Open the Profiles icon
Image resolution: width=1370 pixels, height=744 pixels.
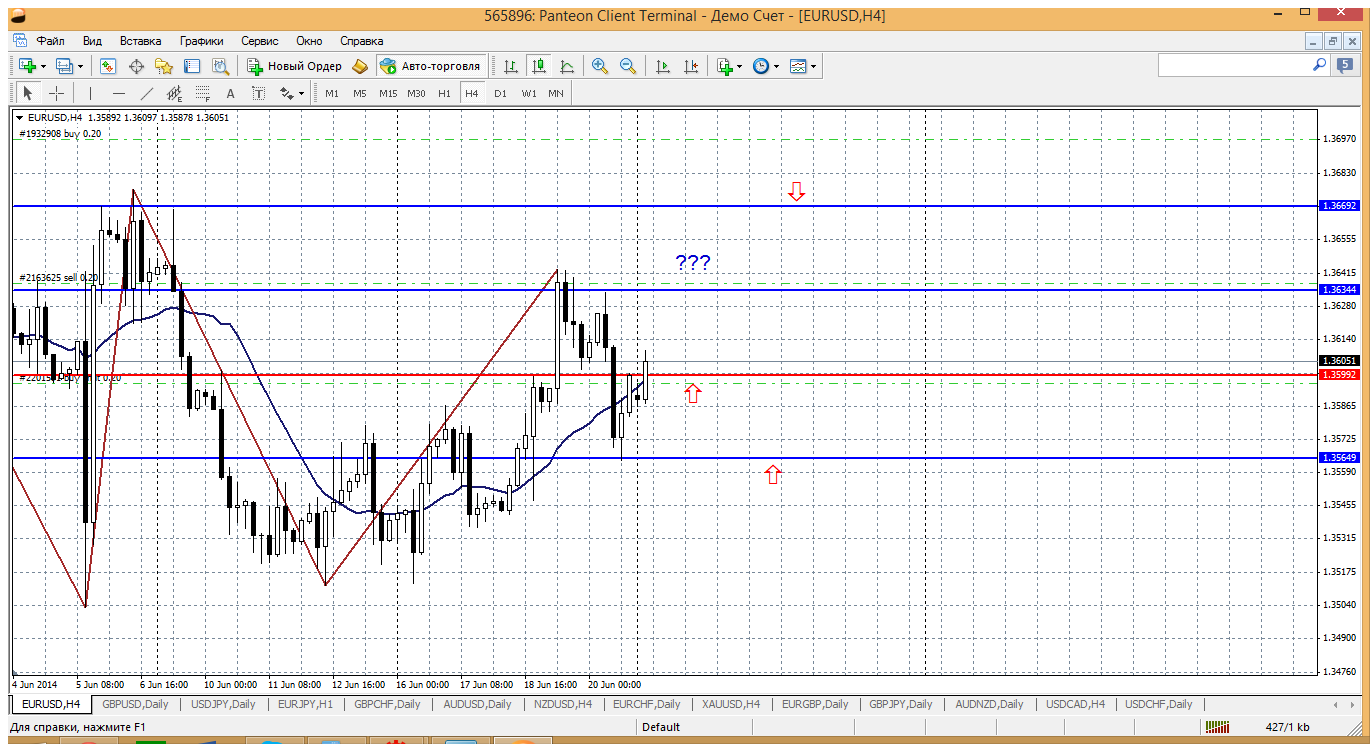(65, 66)
